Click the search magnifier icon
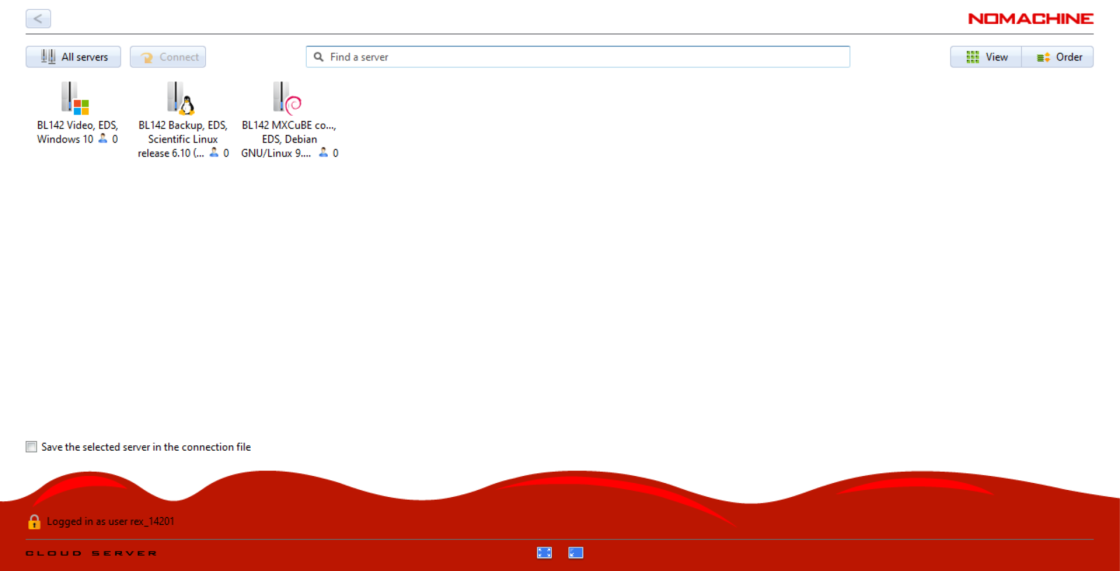 coord(319,56)
